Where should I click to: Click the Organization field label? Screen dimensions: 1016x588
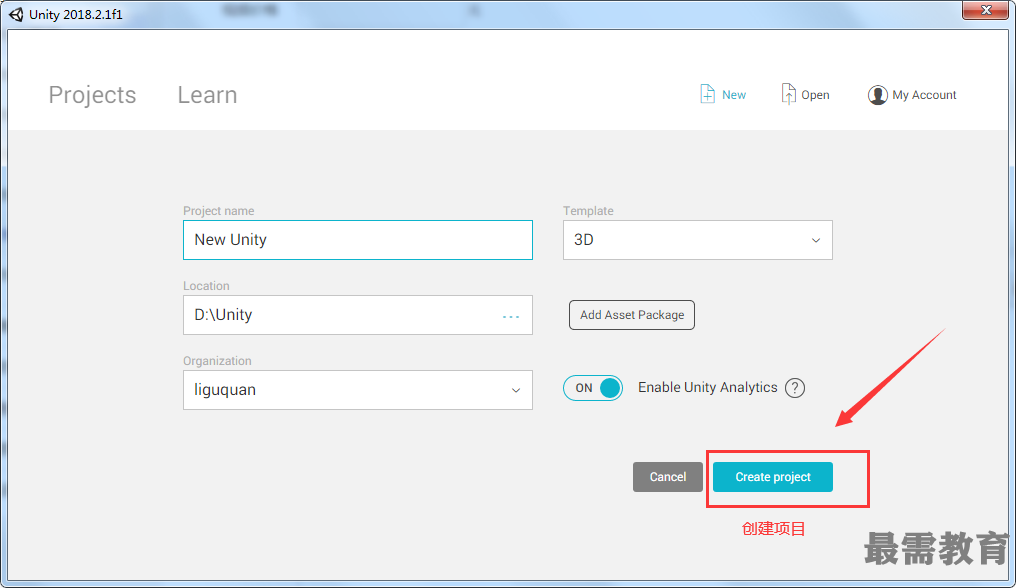tap(217, 361)
